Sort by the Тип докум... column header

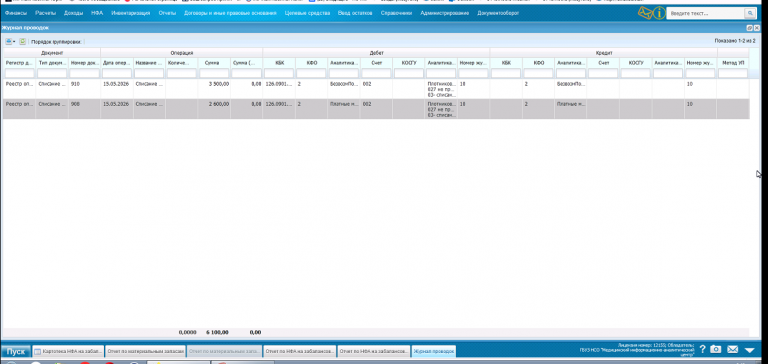52,63
